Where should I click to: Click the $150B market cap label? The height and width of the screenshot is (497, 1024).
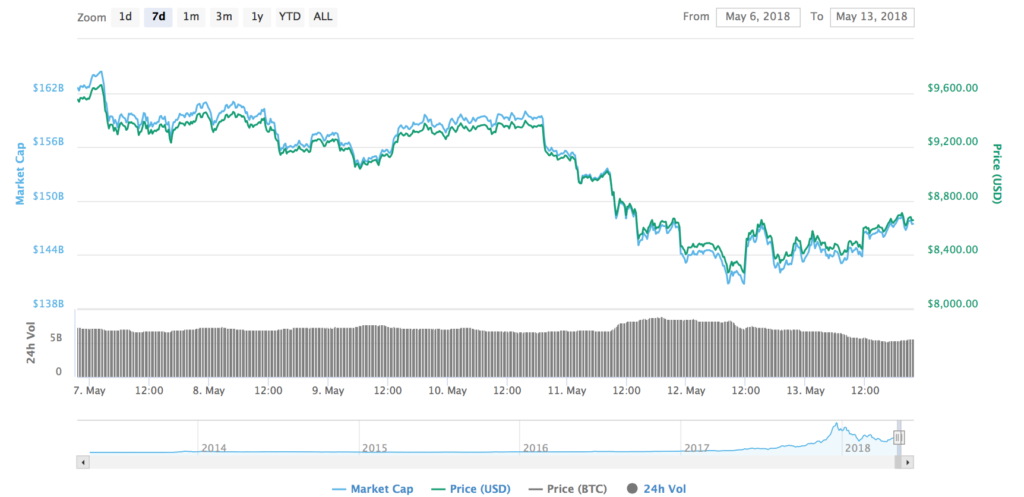(x=50, y=196)
